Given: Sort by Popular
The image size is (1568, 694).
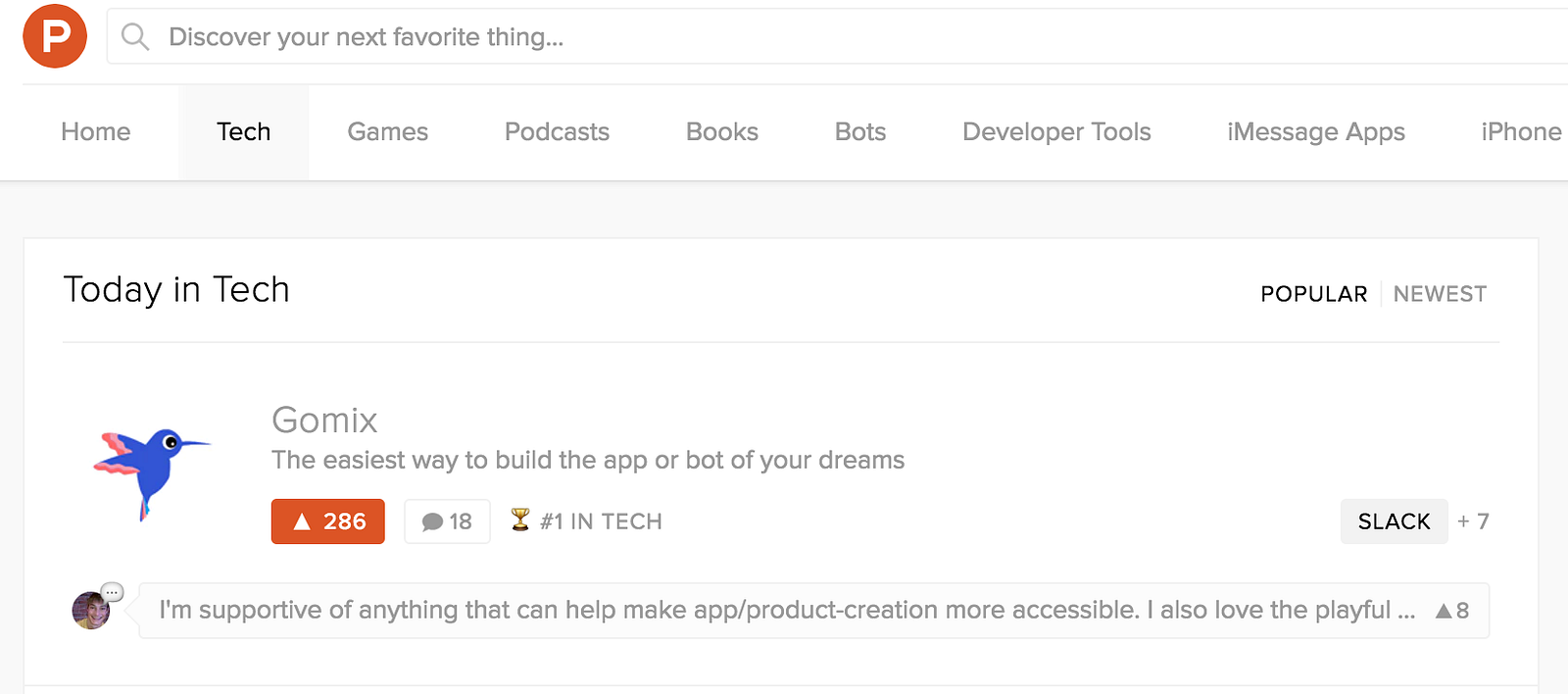Looking at the screenshot, I should point(1313,294).
